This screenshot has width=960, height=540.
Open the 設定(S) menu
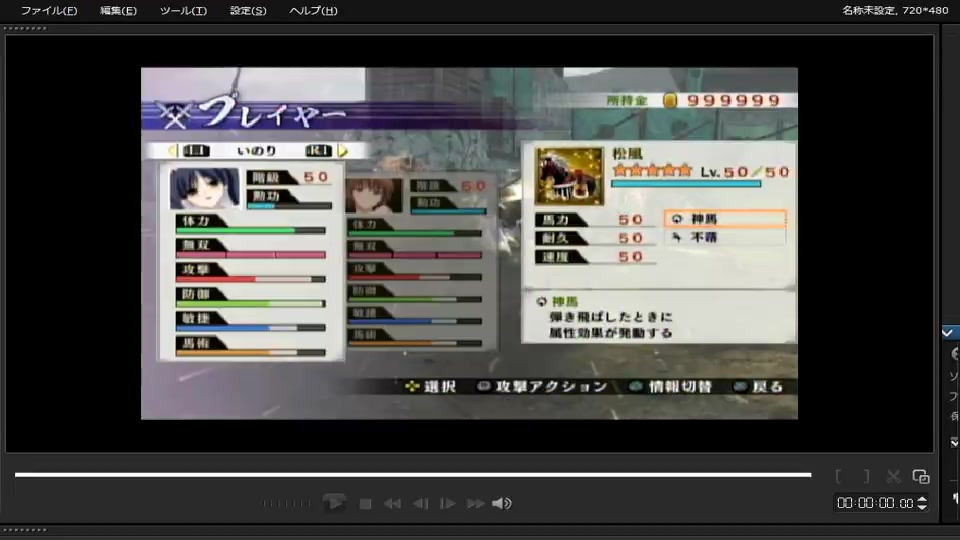tap(248, 10)
